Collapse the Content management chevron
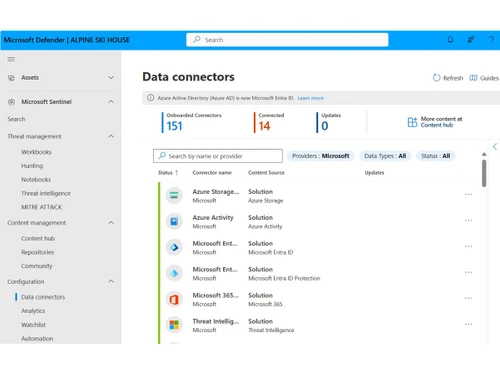This screenshot has height=375, width=500. (111, 222)
